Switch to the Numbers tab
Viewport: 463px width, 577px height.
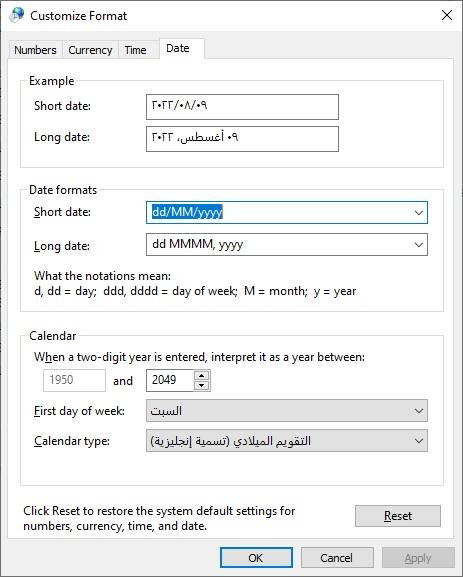(x=35, y=50)
